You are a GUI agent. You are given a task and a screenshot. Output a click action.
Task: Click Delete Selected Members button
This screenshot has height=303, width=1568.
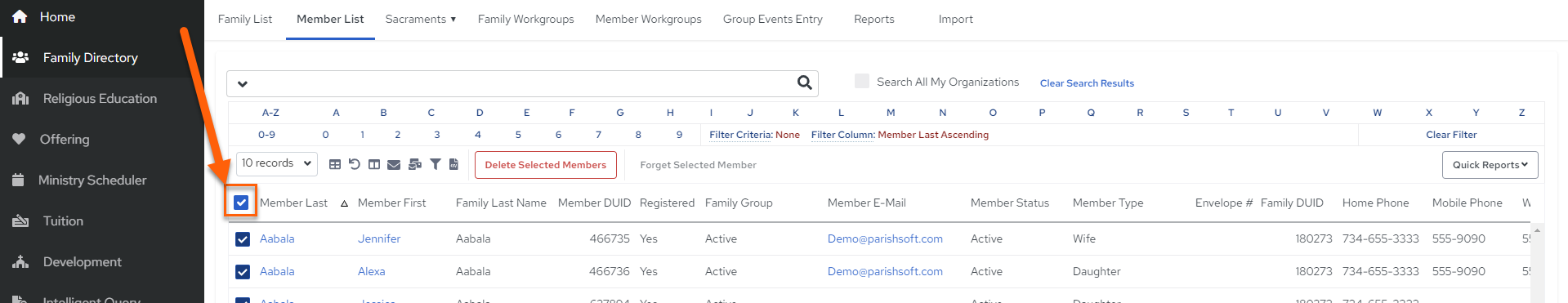[546, 165]
